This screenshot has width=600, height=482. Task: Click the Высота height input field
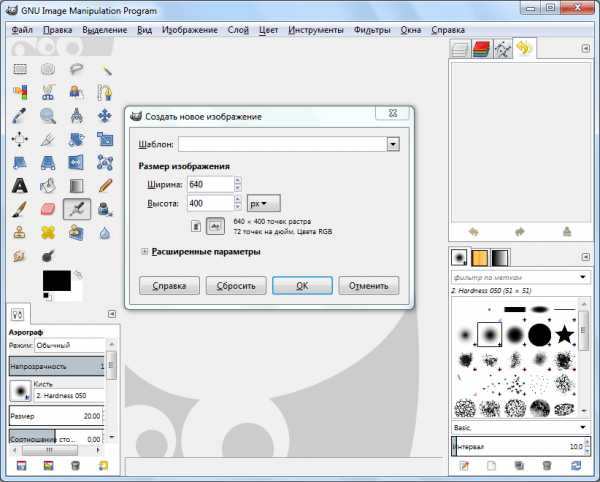point(210,203)
